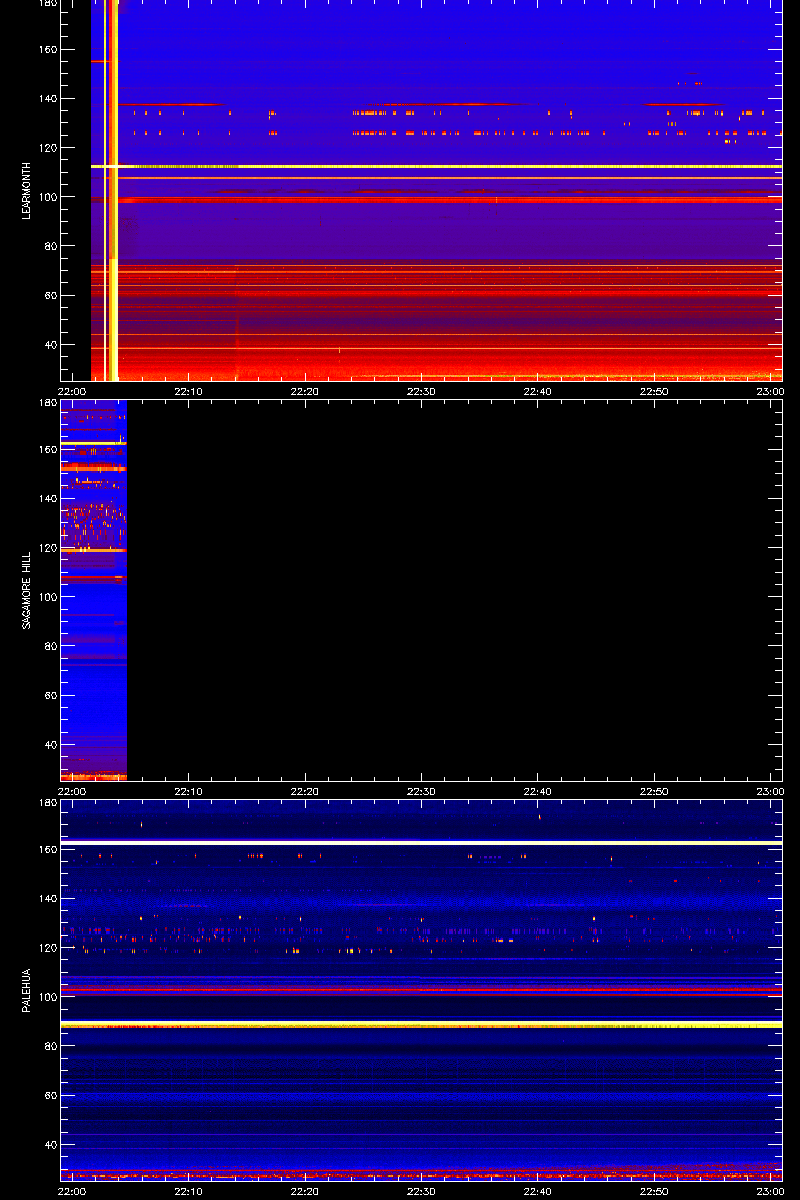Select the 22:50 time label under Learmonth plot
800x1200 pixels.
(x=654, y=391)
